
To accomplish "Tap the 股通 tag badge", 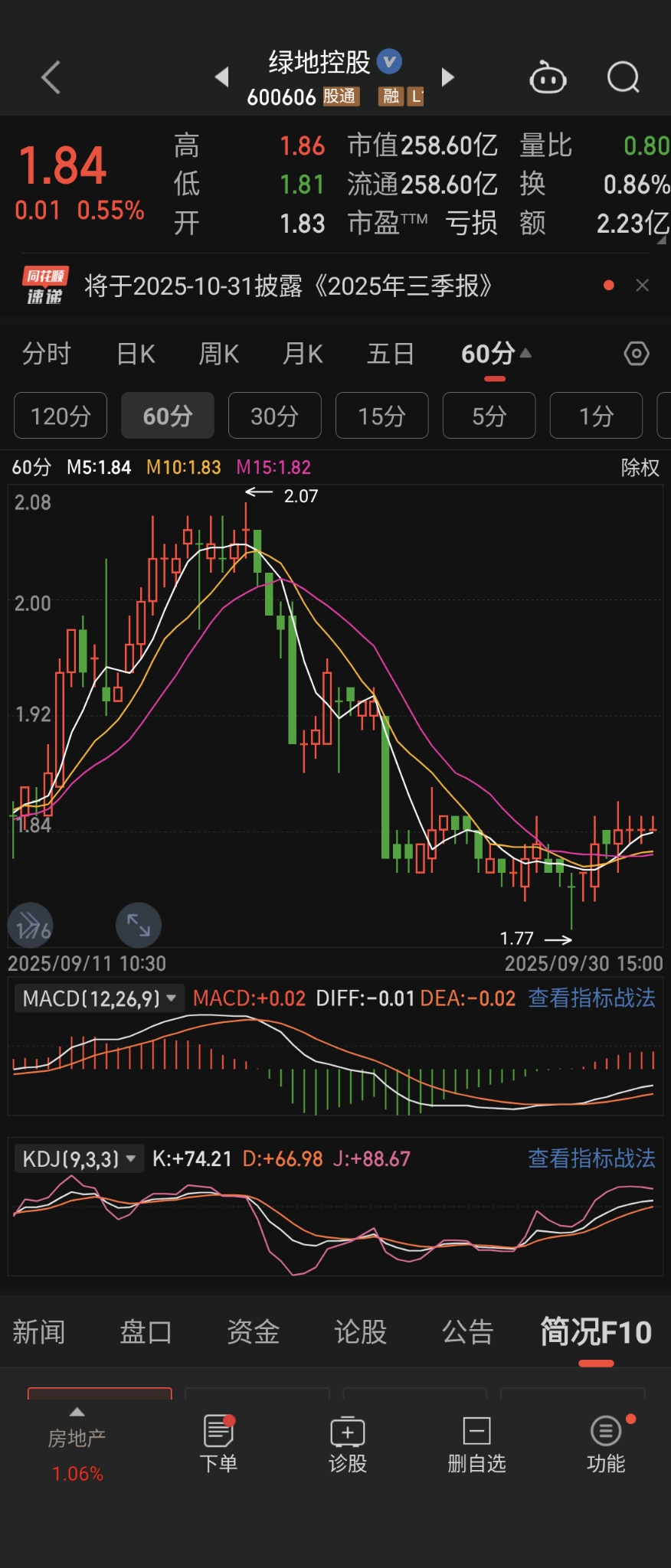I will 339,96.
